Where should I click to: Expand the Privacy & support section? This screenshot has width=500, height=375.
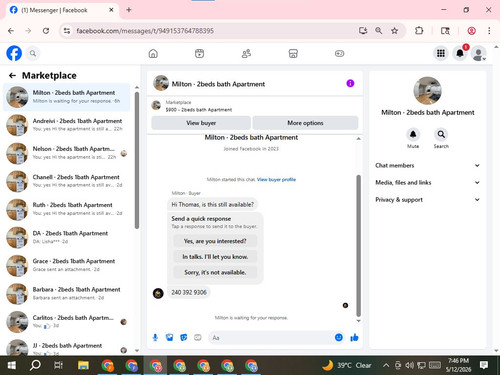coord(427,199)
